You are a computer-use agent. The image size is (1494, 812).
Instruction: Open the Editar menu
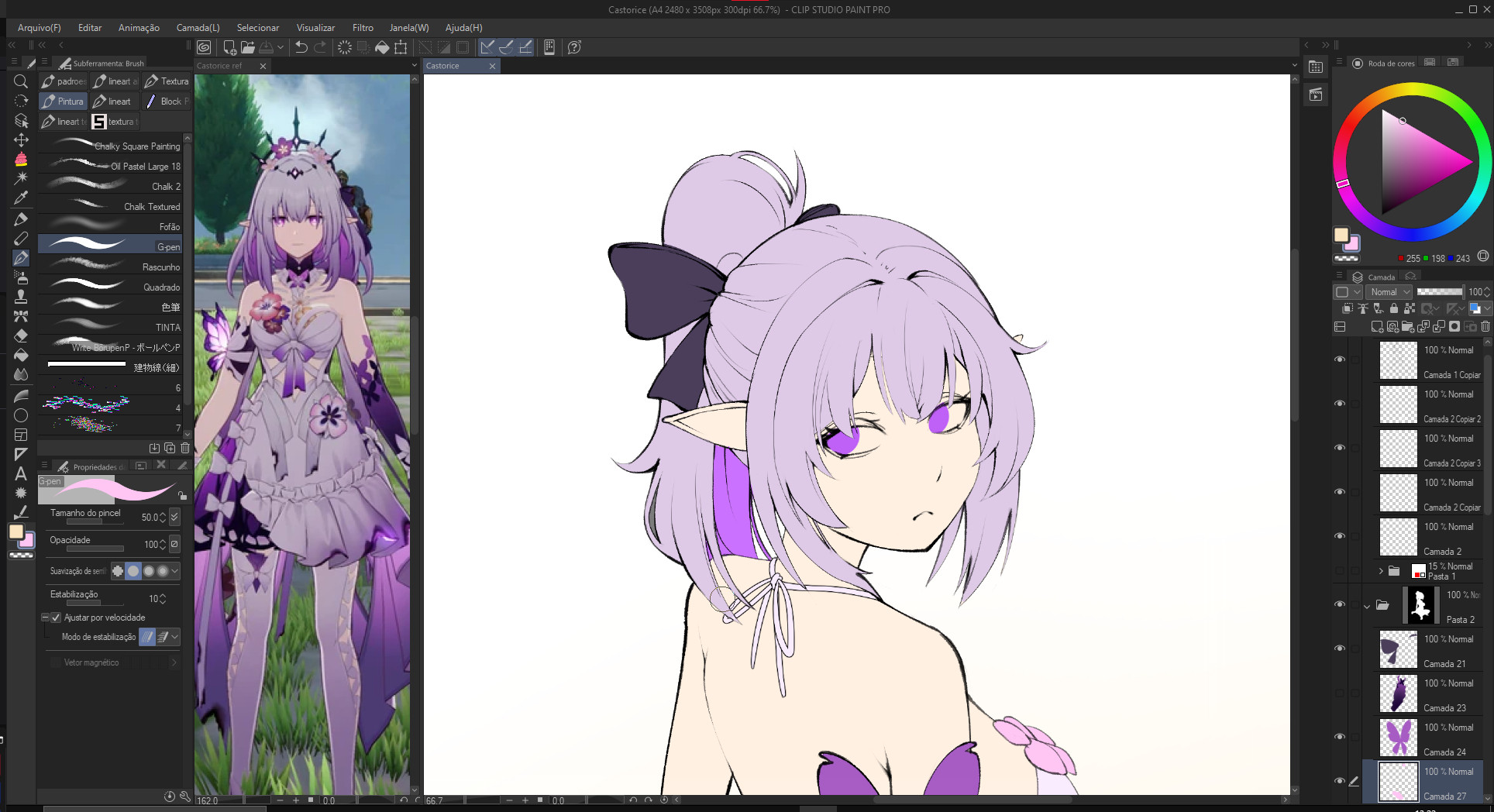pos(90,28)
